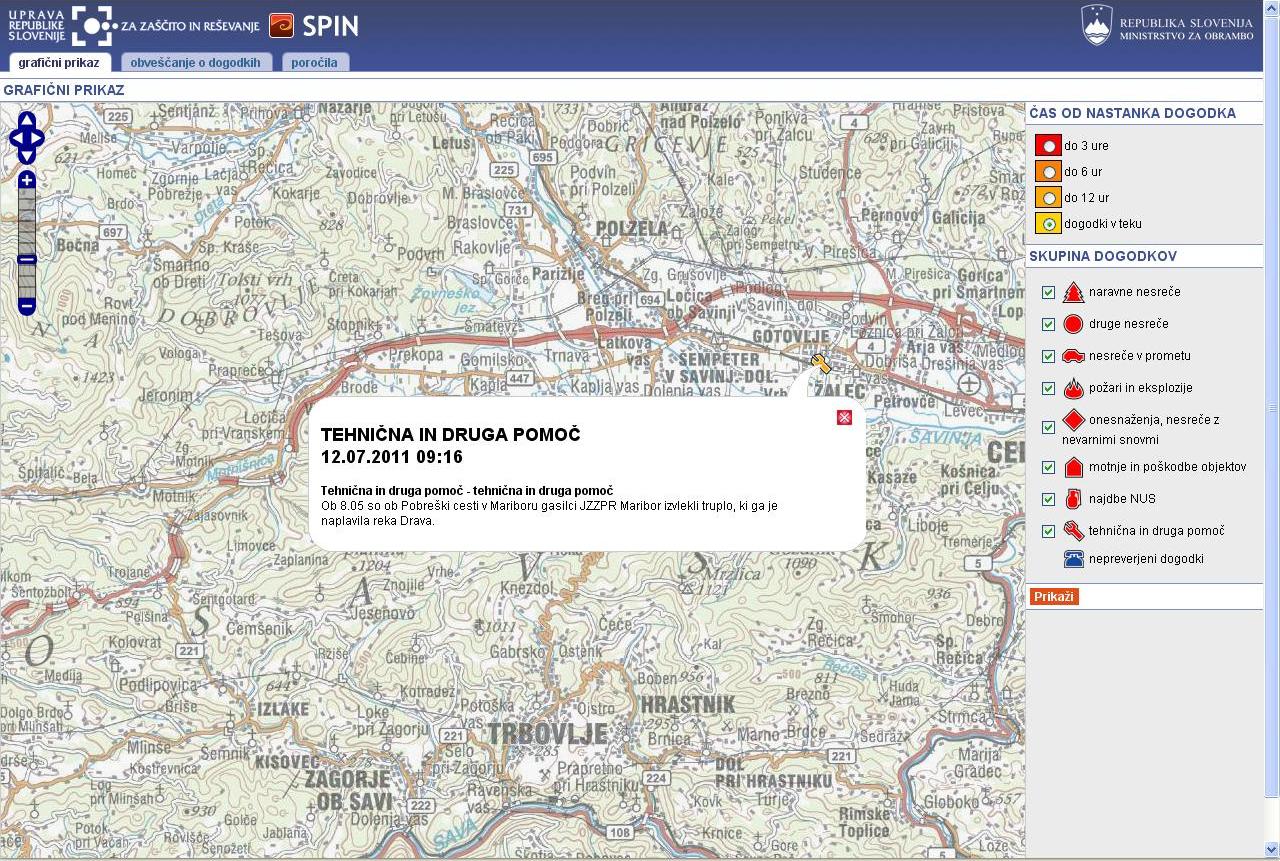Click the zoom slider handle on map

coord(27,260)
